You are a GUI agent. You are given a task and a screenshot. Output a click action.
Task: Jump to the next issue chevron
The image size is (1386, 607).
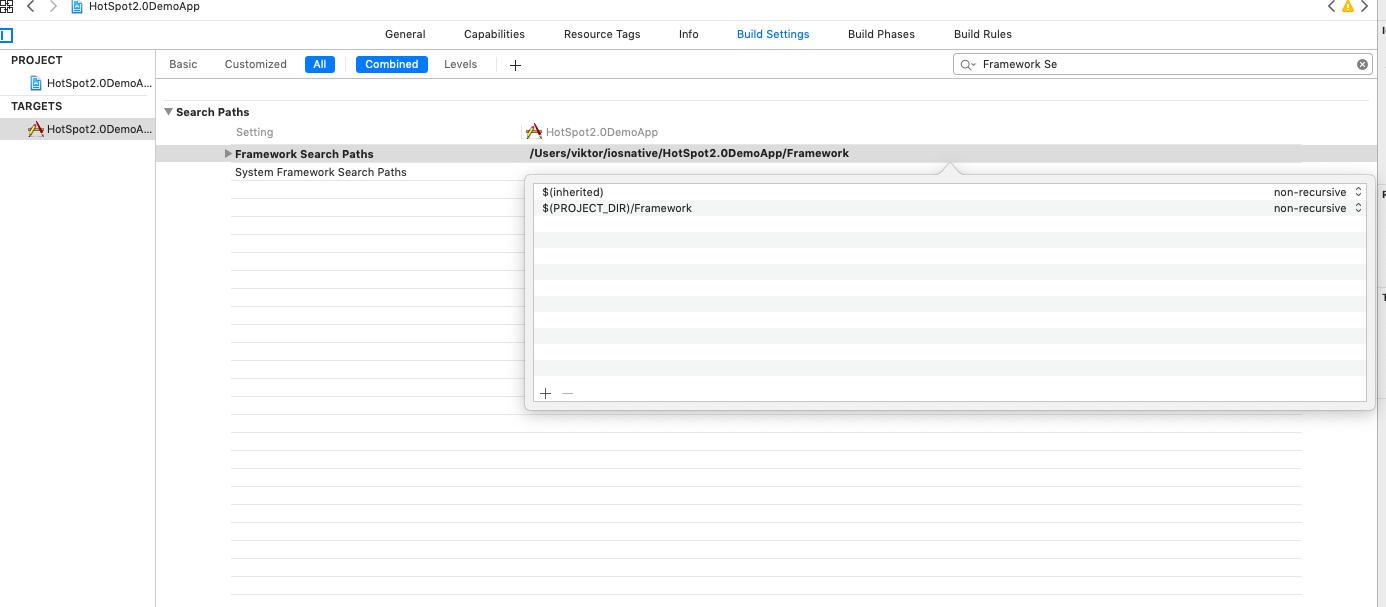(x=1364, y=6)
